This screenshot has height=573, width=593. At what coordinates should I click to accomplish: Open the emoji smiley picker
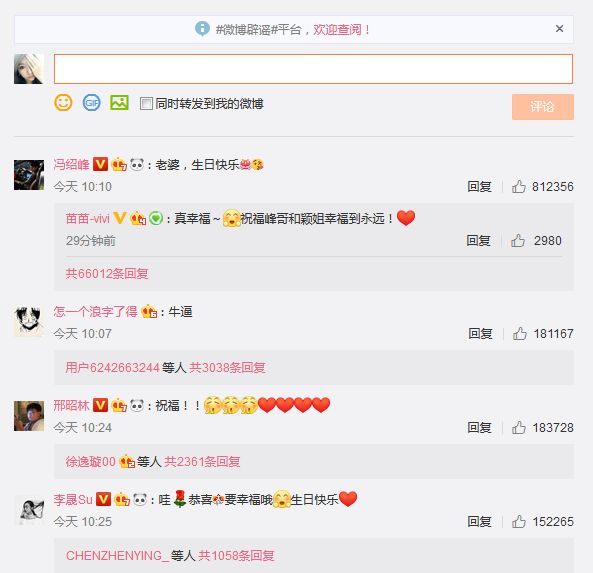pos(63,102)
